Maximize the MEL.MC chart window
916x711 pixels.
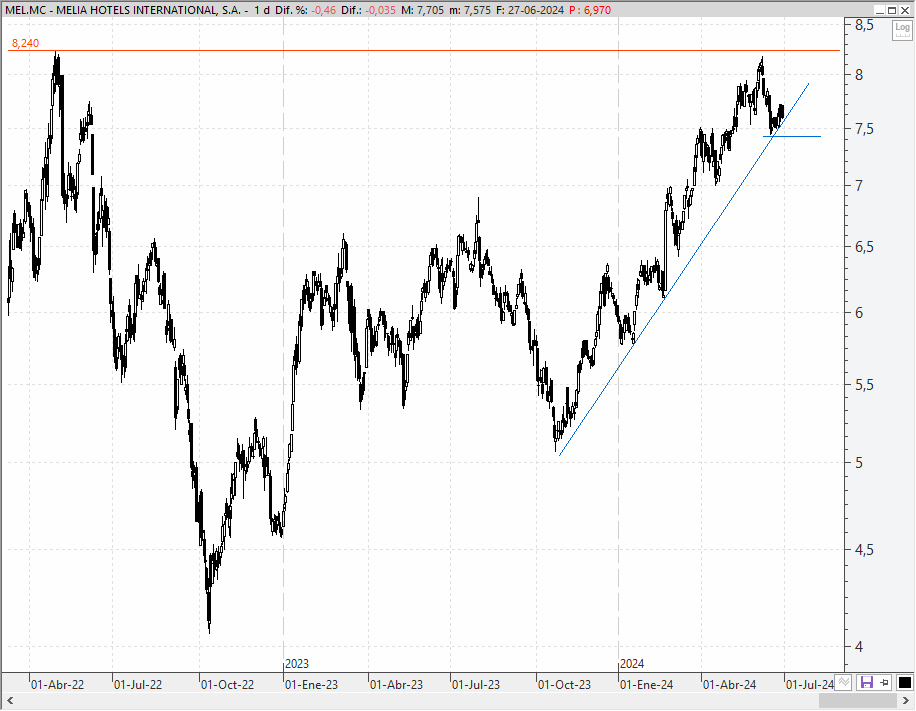click(x=892, y=10)
